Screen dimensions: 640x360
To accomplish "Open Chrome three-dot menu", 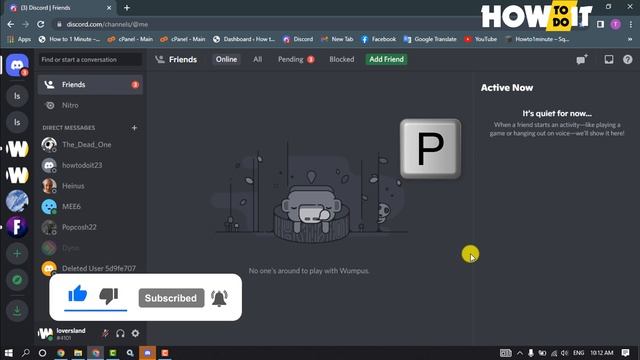I will point(631,24).
